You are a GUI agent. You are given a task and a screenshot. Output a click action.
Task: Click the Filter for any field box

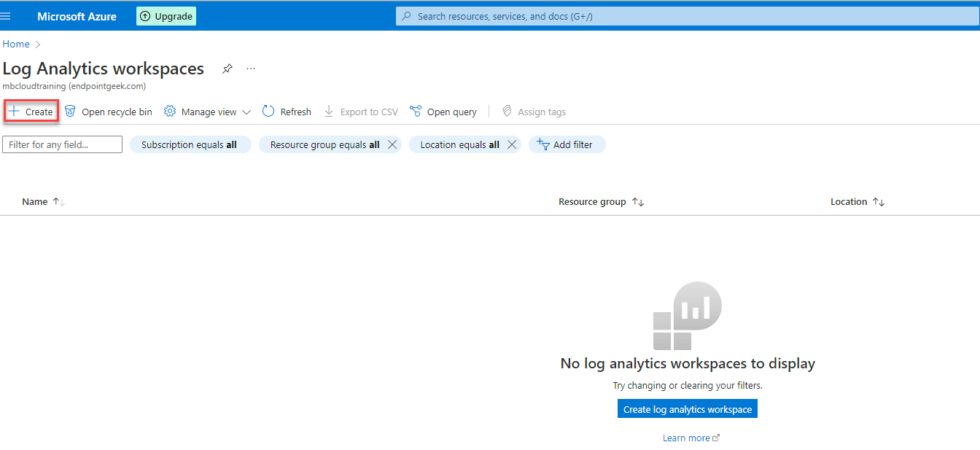coord(62,144)
